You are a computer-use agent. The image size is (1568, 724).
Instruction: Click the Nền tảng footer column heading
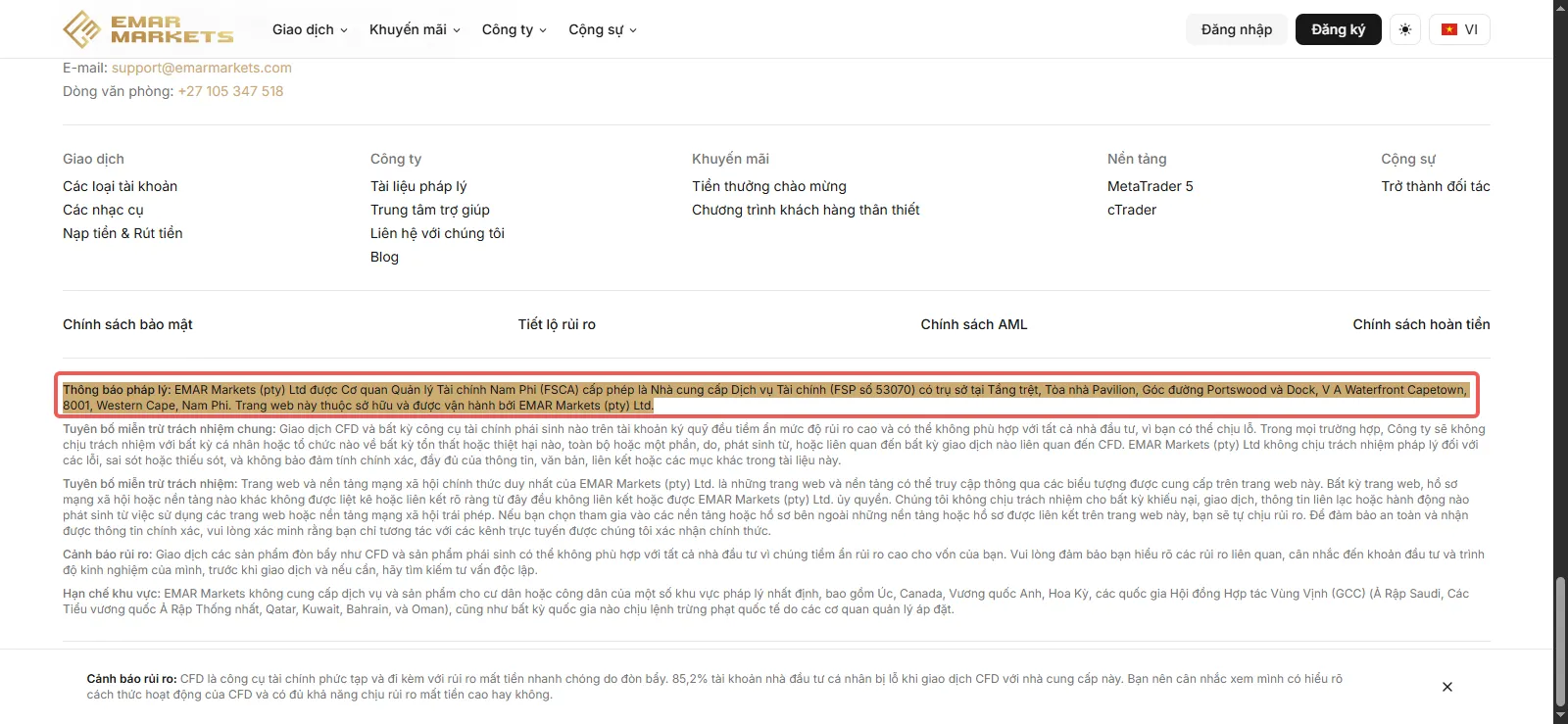1137,159
